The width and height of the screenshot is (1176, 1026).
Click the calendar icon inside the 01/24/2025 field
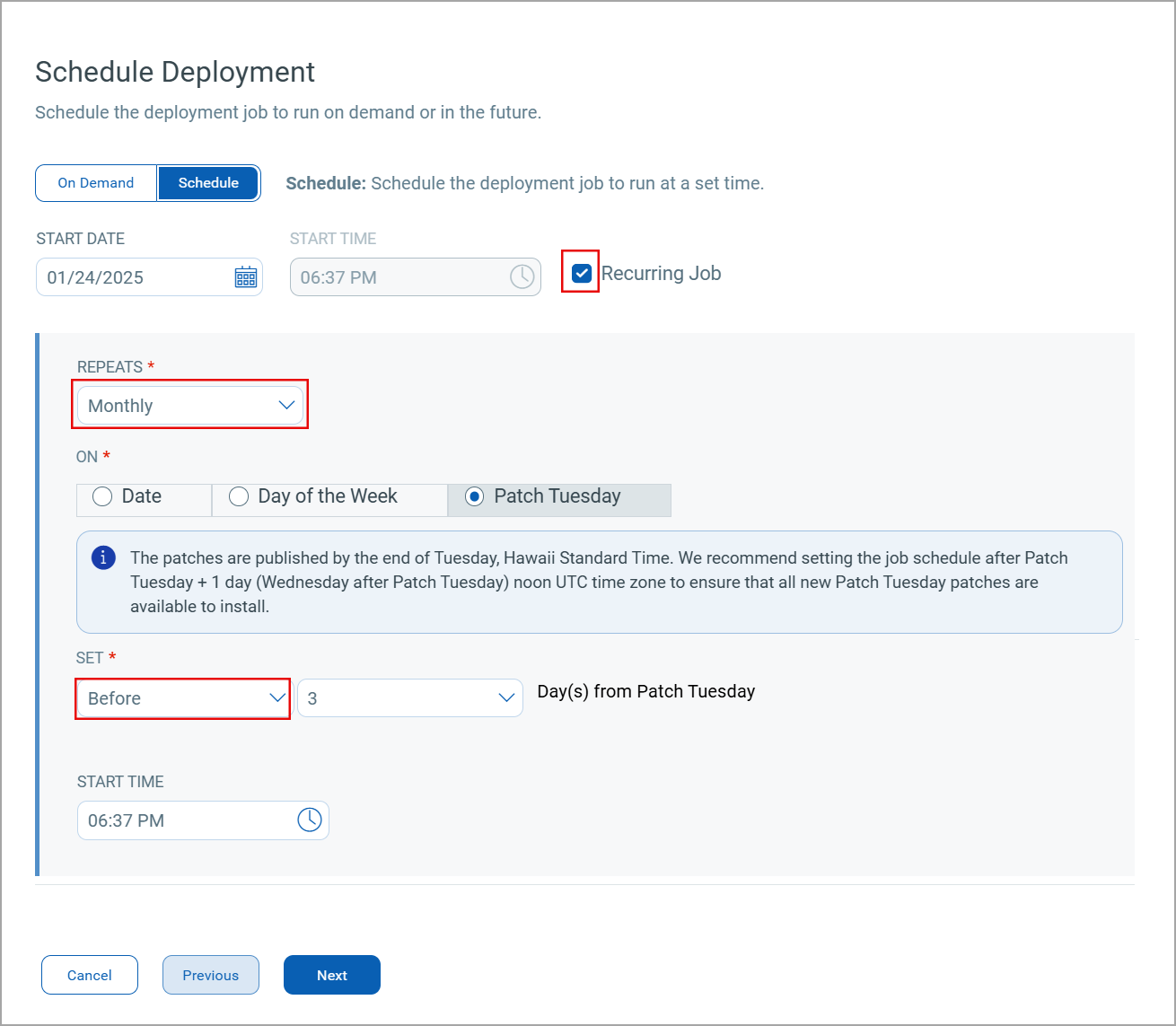coord(245,276)
